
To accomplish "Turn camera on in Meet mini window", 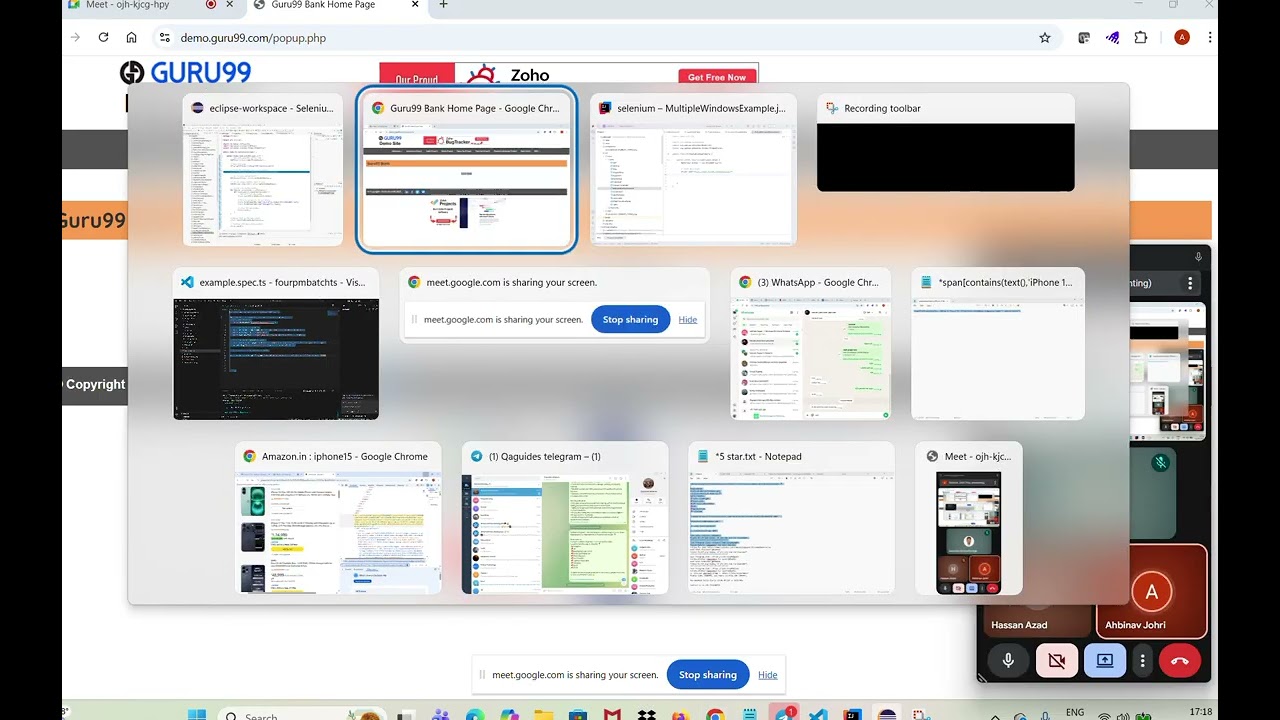I will coord(1057,661).
